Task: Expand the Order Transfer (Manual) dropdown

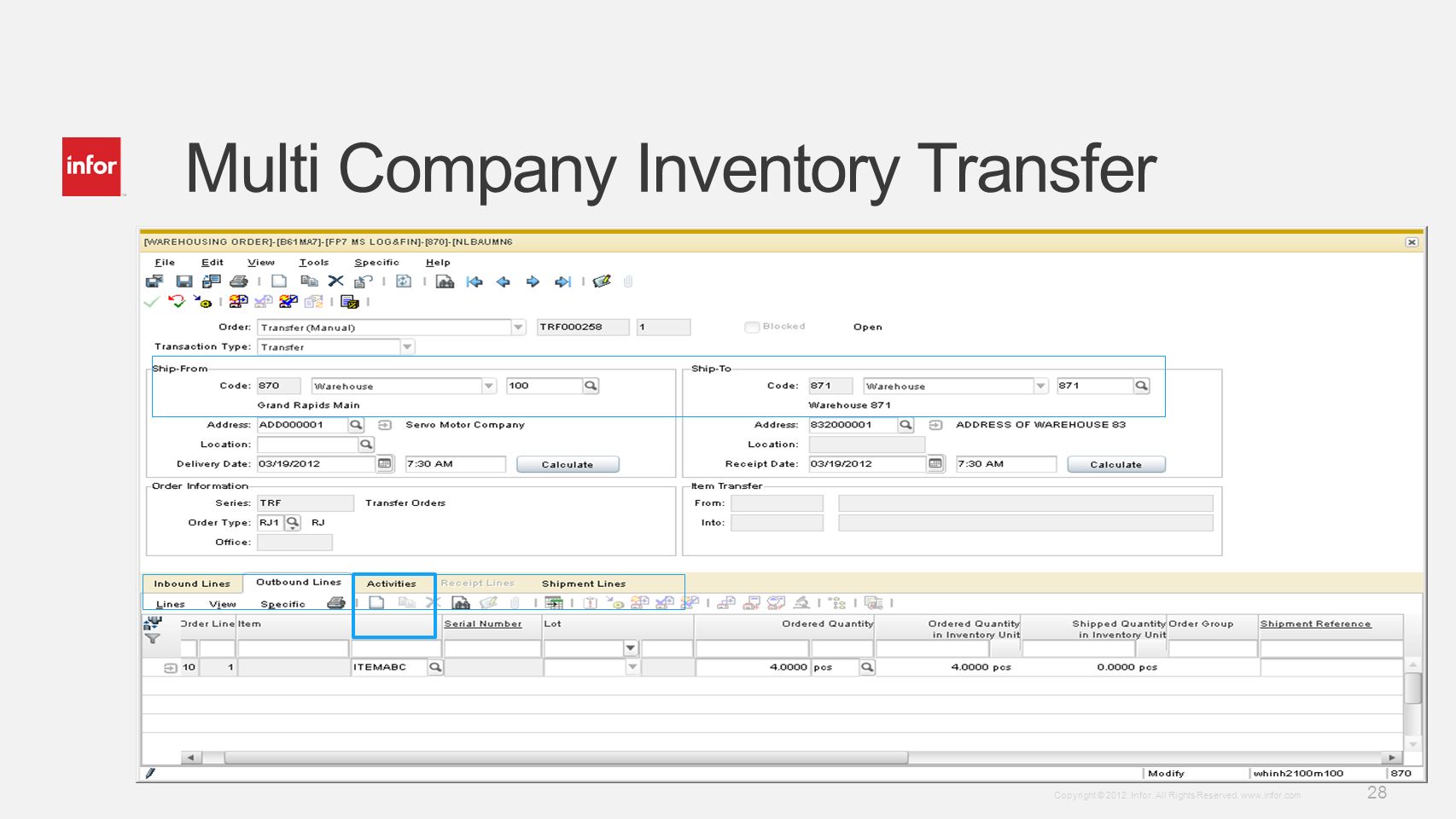Action: (x=518, y=328)
